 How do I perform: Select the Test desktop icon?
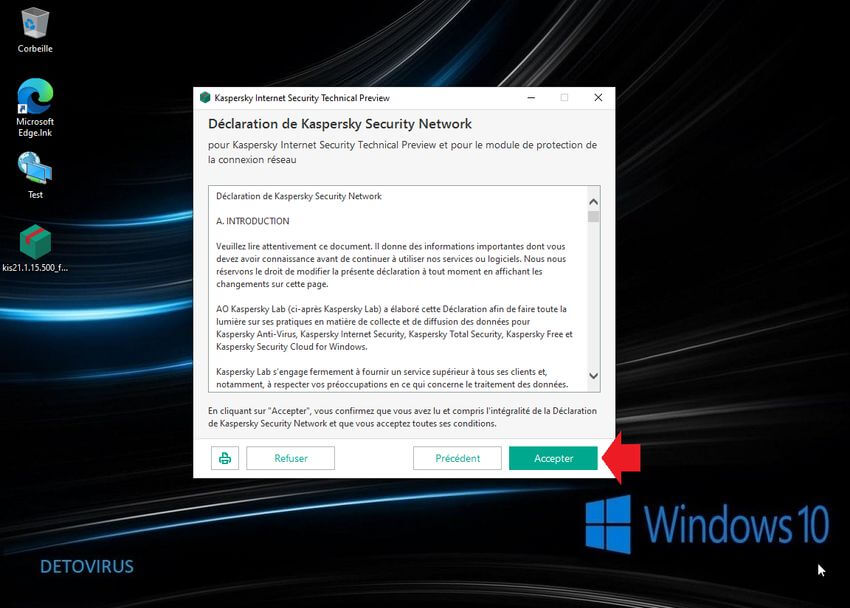coord(35,174)
